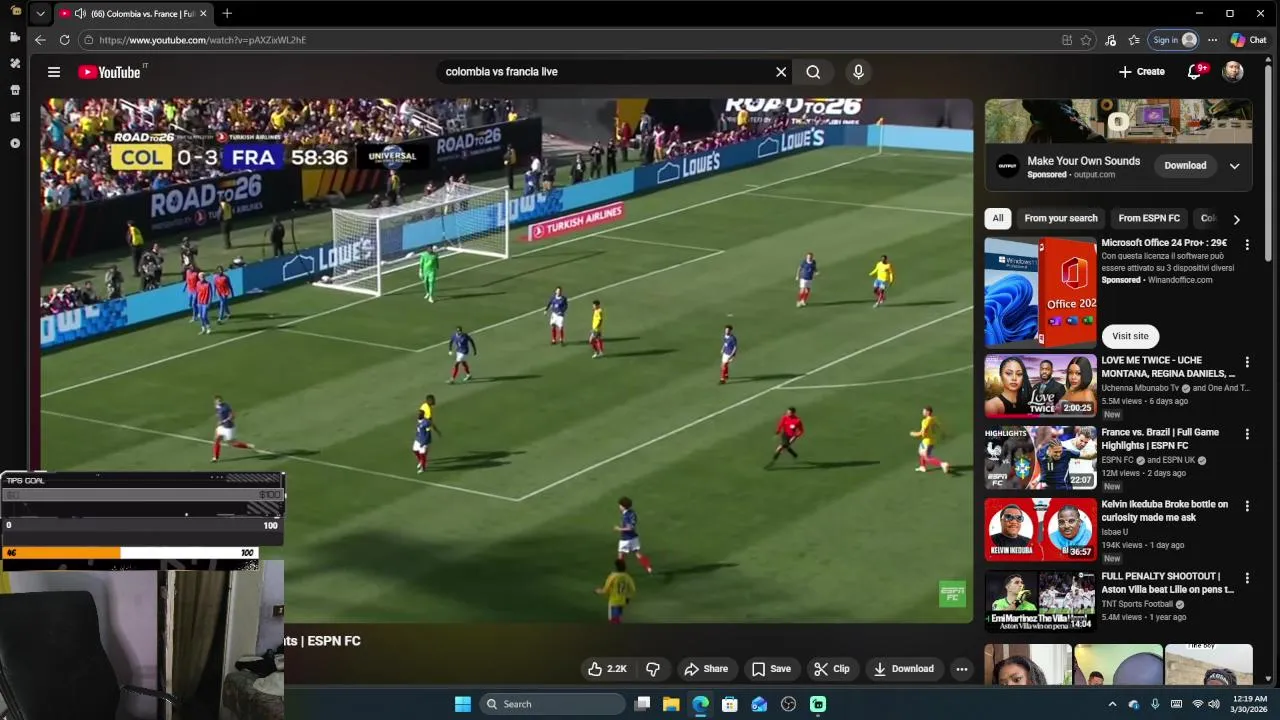Open browser settings and more ellipsis
Viewport: 1280px width, 720px height.
(1212, 40)
